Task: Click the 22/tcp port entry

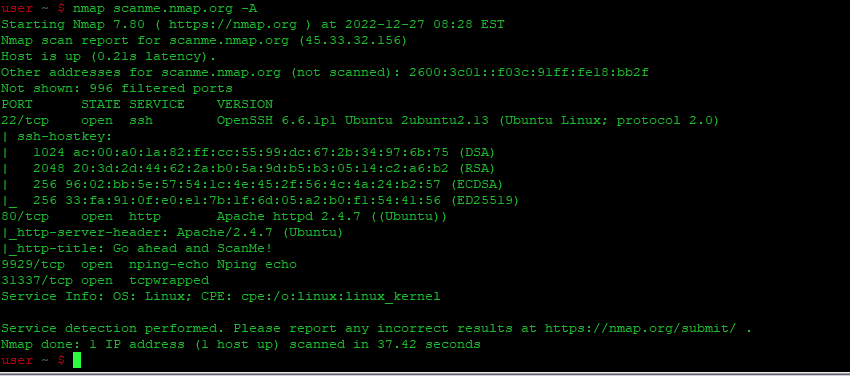Action: click(x=25, y=120)
